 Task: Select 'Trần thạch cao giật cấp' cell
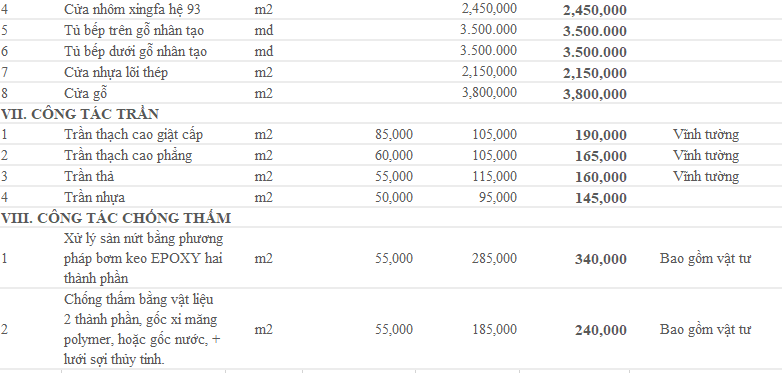coord(133,135)
